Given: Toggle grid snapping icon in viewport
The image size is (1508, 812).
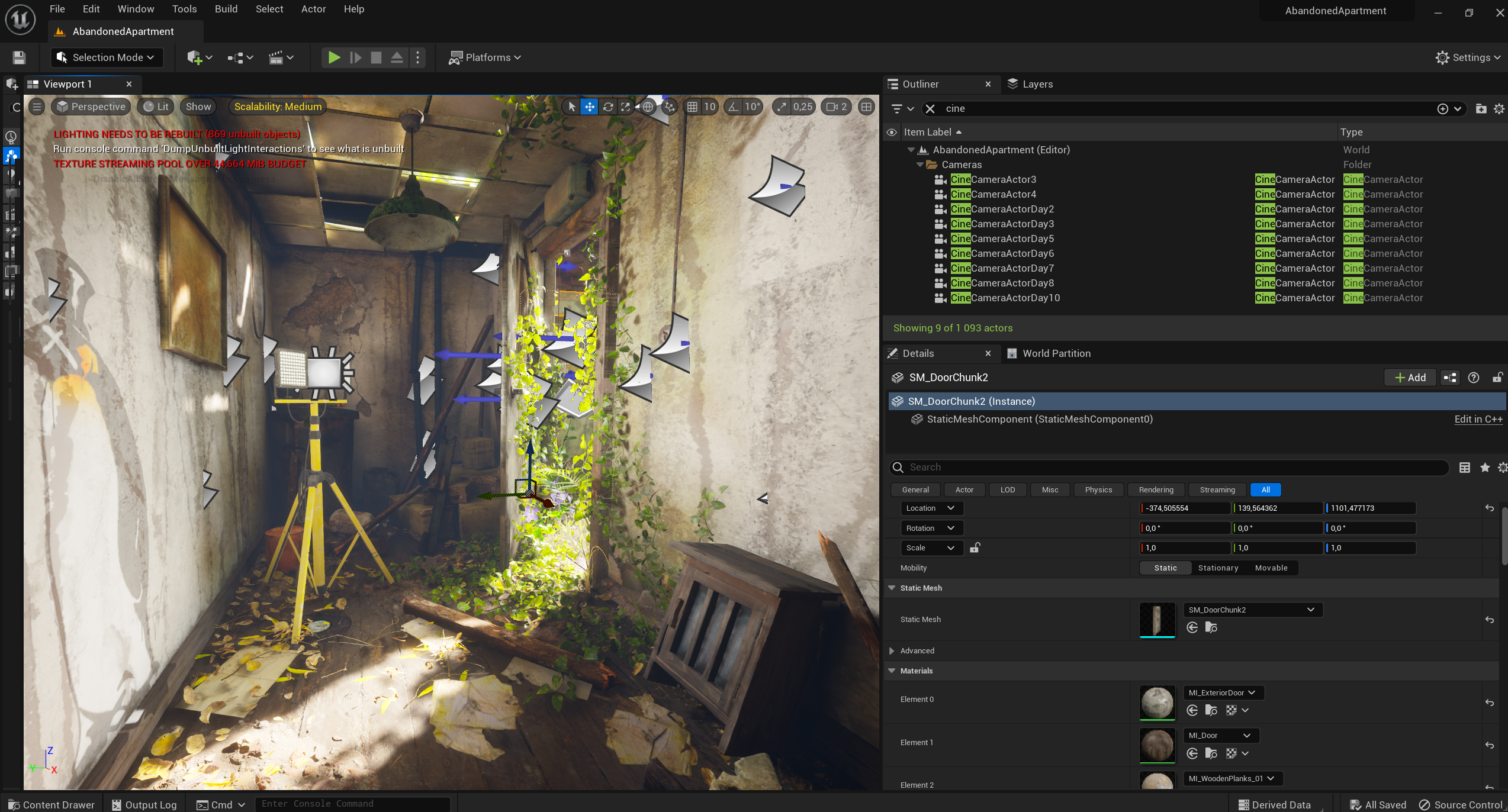Looking at the screenshot, I should tap(692, 107).
